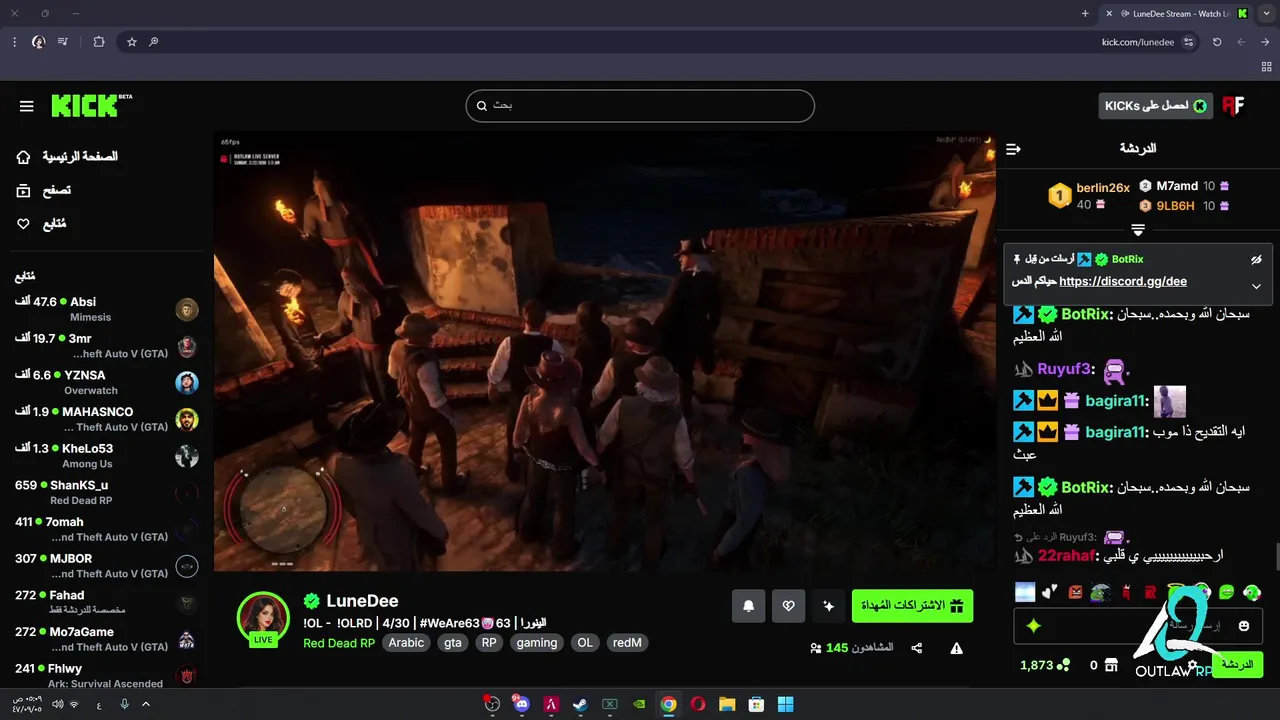Select the redM tag
This screenshot has width=1280, height=720.
click(x=627, y=643)
